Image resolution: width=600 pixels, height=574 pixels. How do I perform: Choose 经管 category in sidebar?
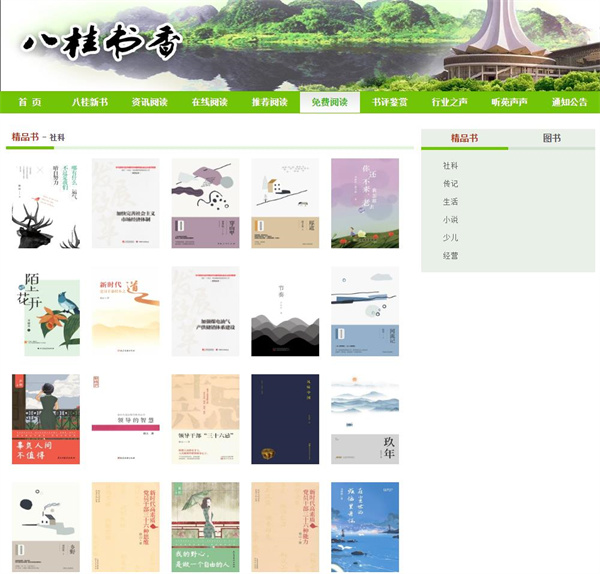click(x=450, y=256)
